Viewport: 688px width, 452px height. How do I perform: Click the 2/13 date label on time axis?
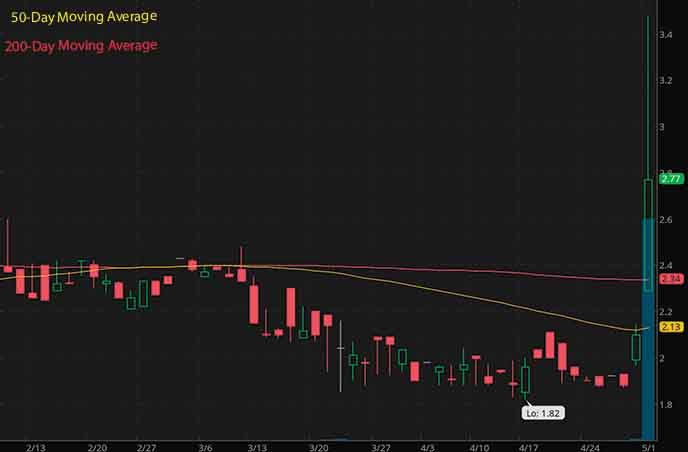[36, 448]
